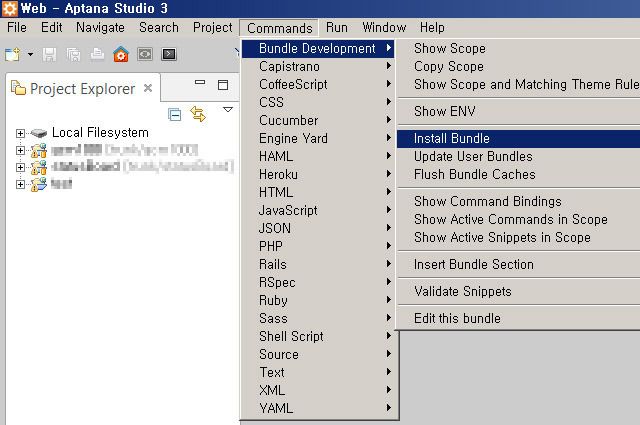Viewport: 640px width, 425px height.
Task: Choose Update User Bundles
Action: pos(519,156)
